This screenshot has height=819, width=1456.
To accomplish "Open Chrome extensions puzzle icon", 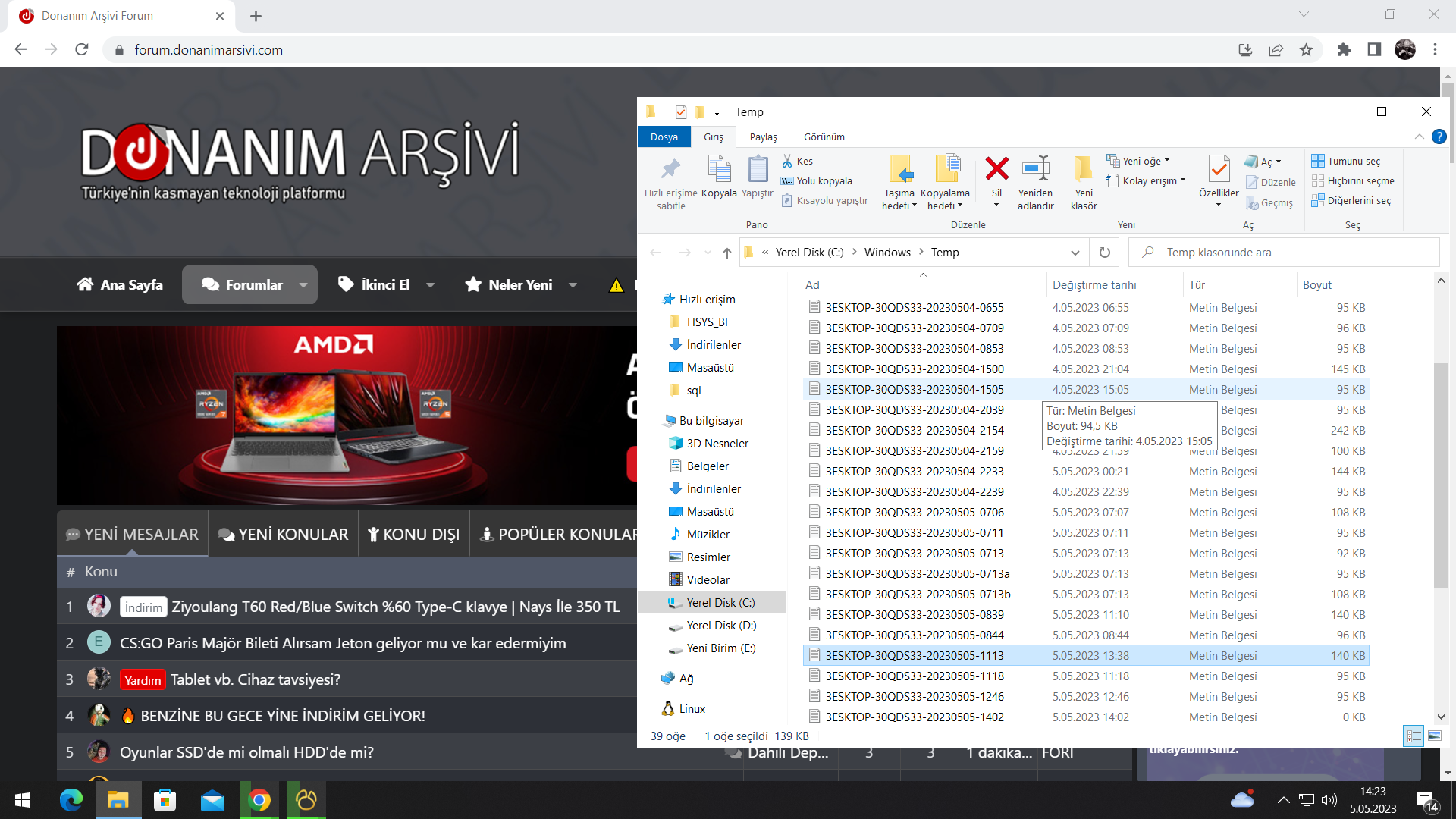I will coord(1344,49).
